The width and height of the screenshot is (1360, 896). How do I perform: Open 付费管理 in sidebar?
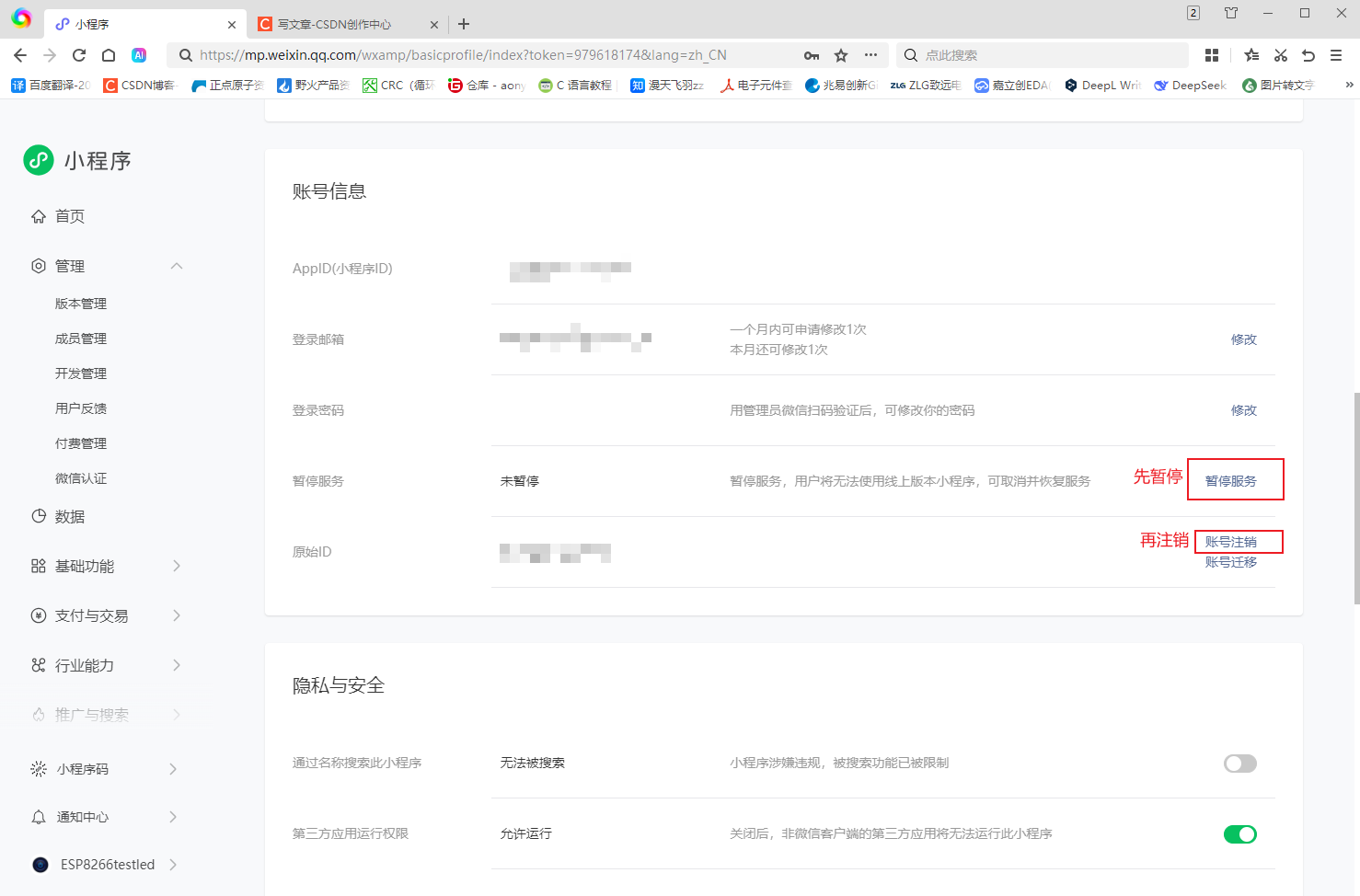pos(81,443)
